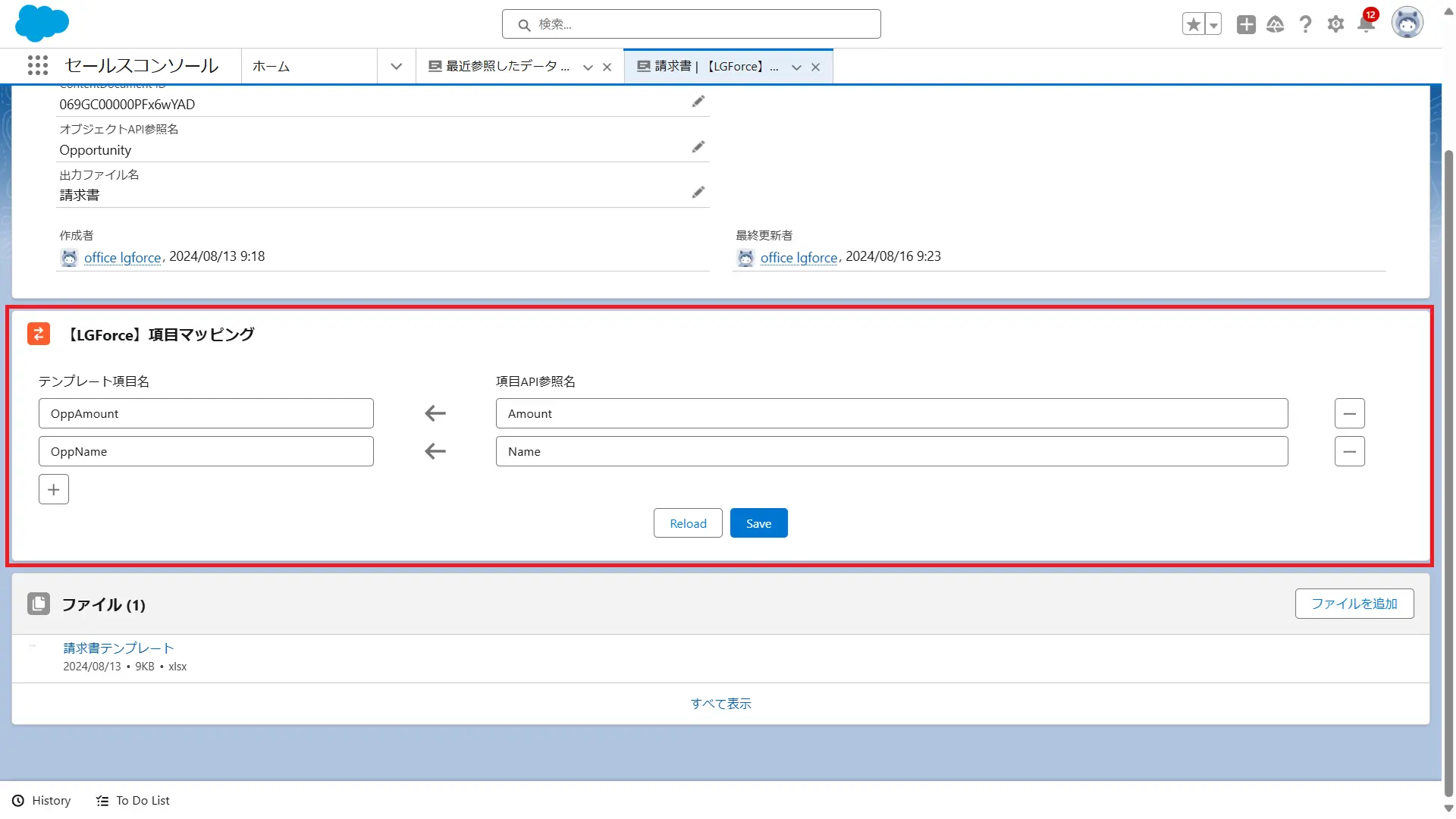Edit the Opportunity field pencil icon
Viewport: 1456px width, 819px height.
click(x=698, y=147)
